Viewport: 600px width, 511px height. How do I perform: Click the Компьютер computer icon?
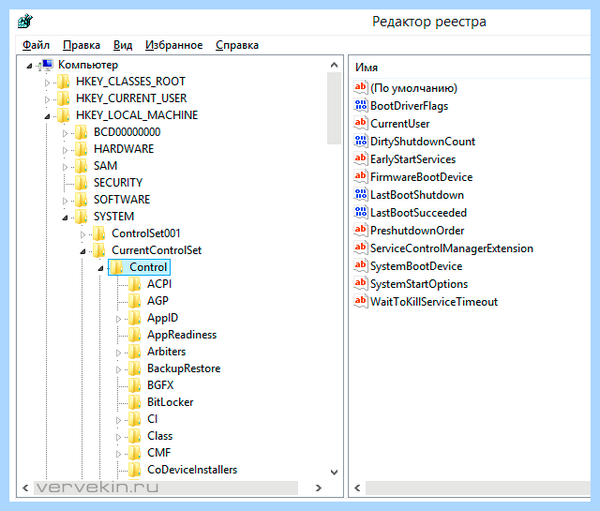(47, 65)
